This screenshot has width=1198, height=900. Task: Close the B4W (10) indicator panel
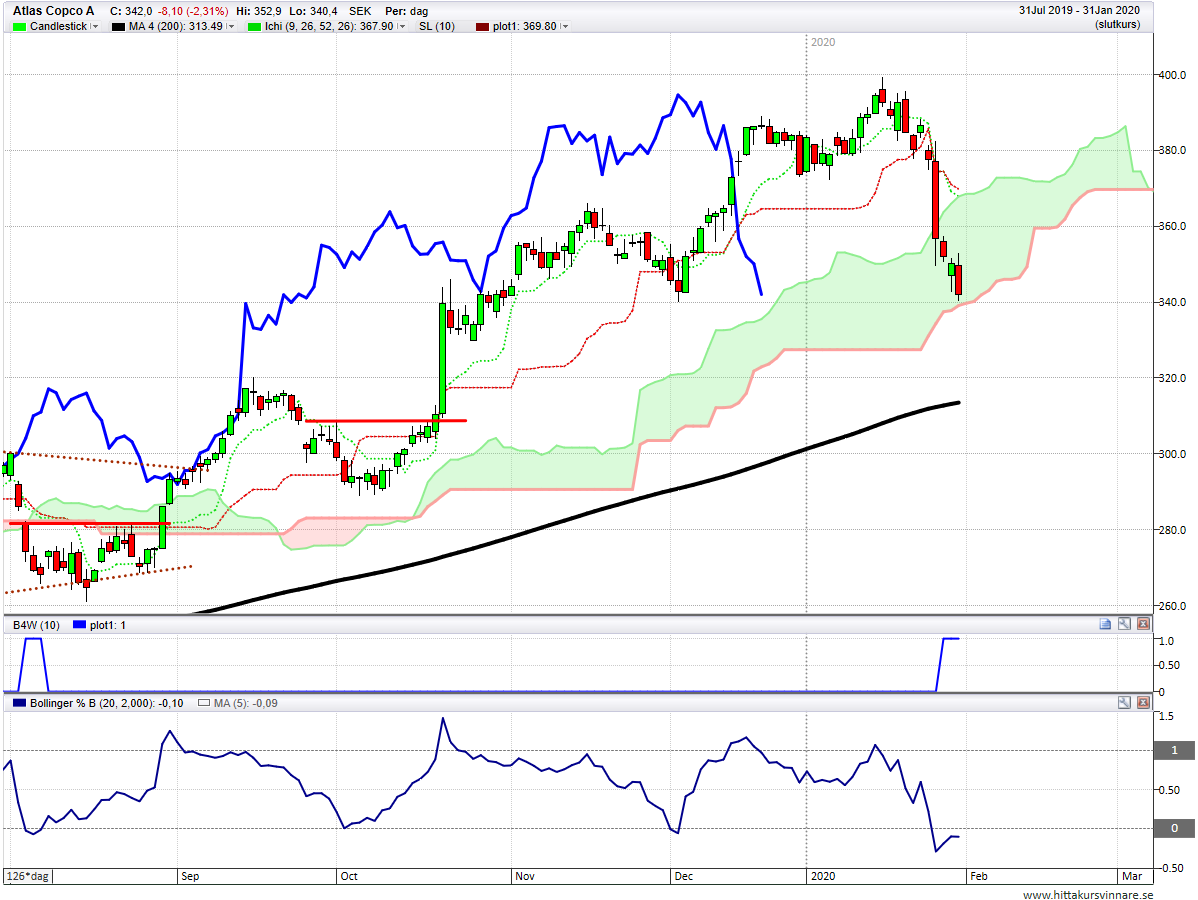[x=1143, y=624]
